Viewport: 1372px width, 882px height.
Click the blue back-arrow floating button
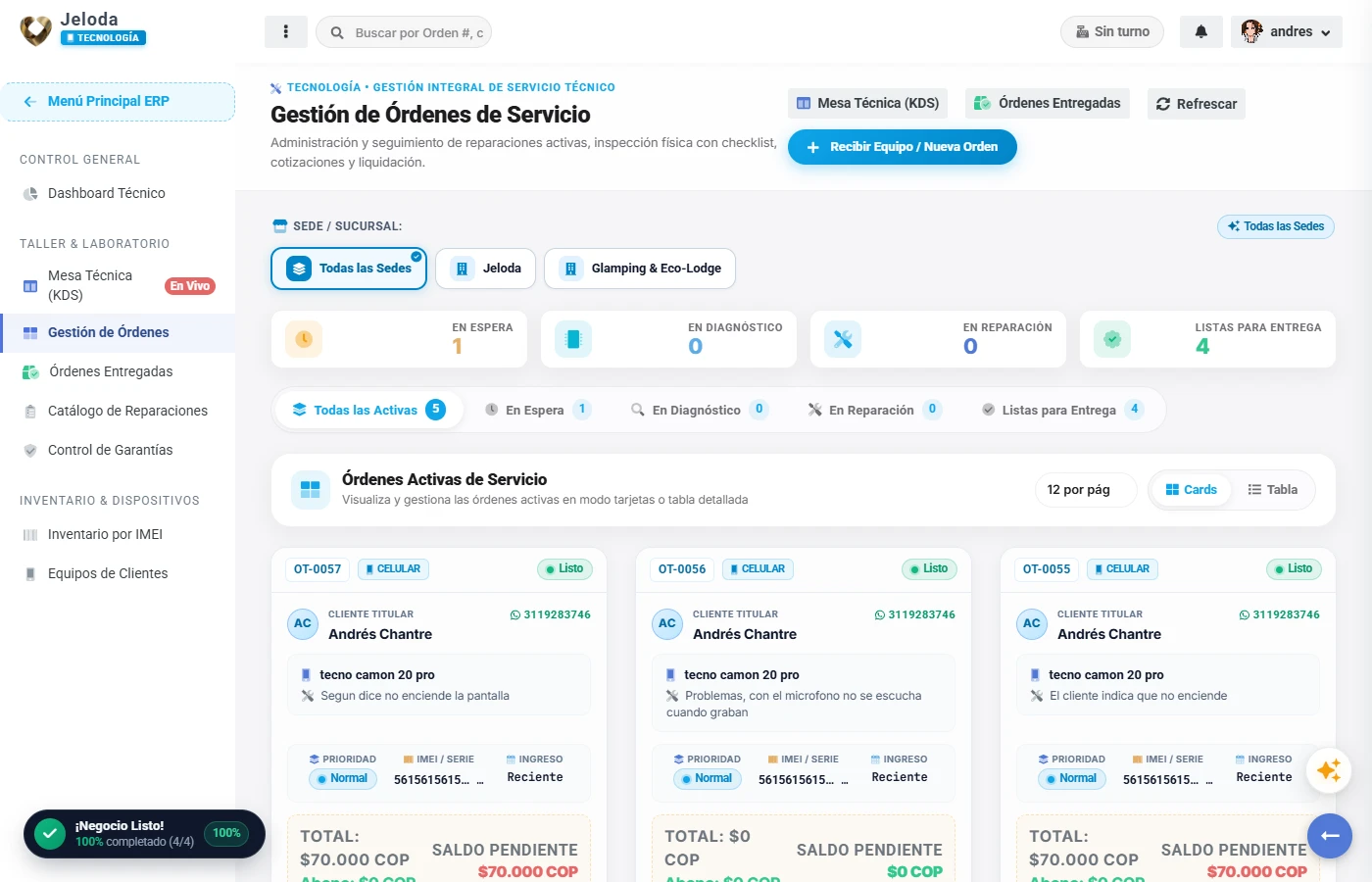pos(1330,836)
